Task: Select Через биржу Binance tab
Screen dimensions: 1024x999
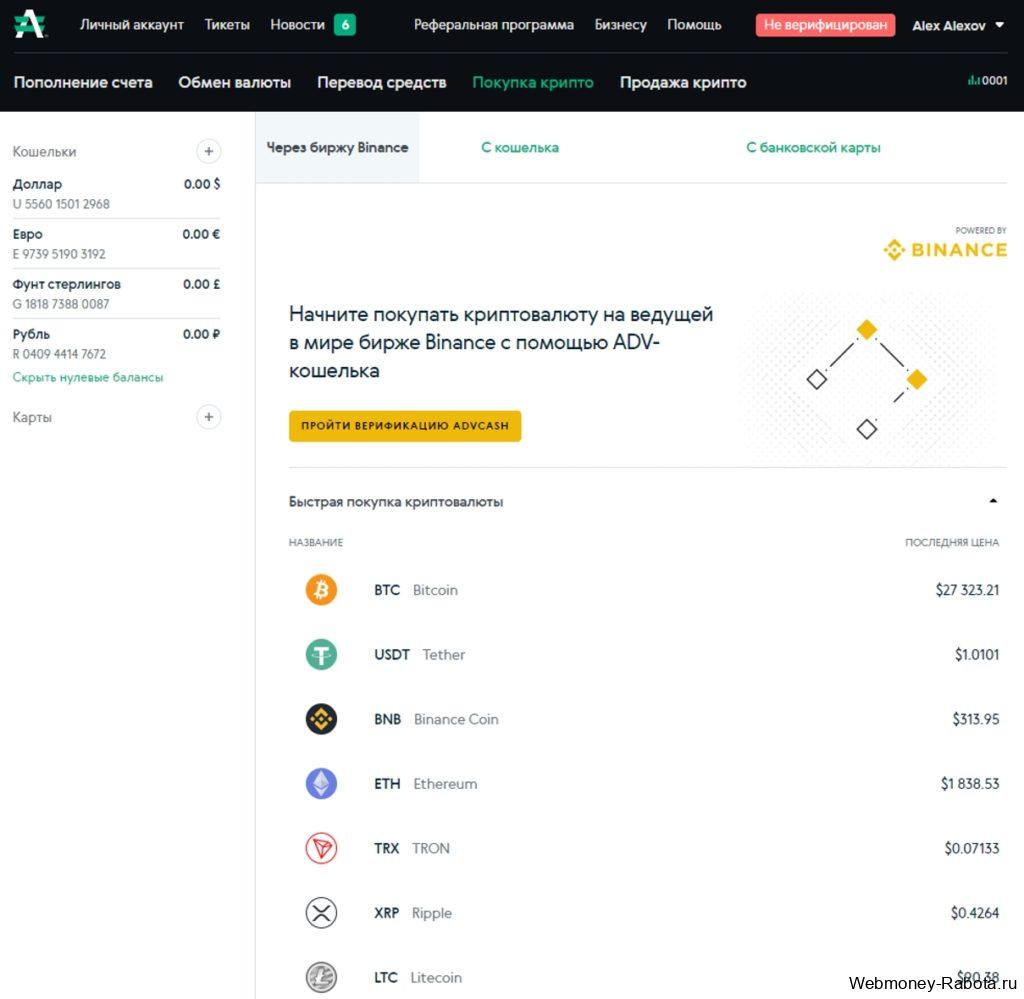Action: coord(337,148)
